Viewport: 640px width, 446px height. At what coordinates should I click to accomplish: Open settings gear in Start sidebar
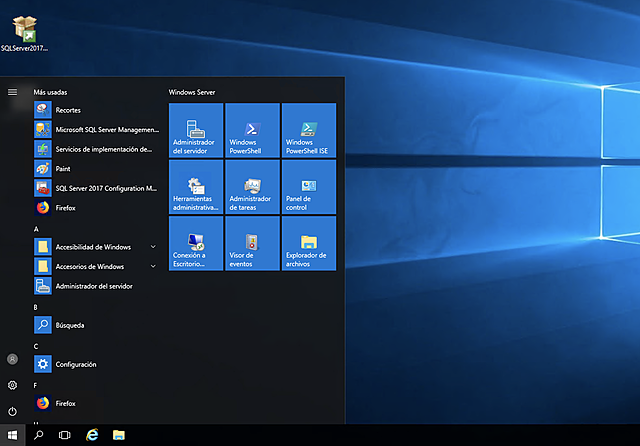tap(13, 385)
